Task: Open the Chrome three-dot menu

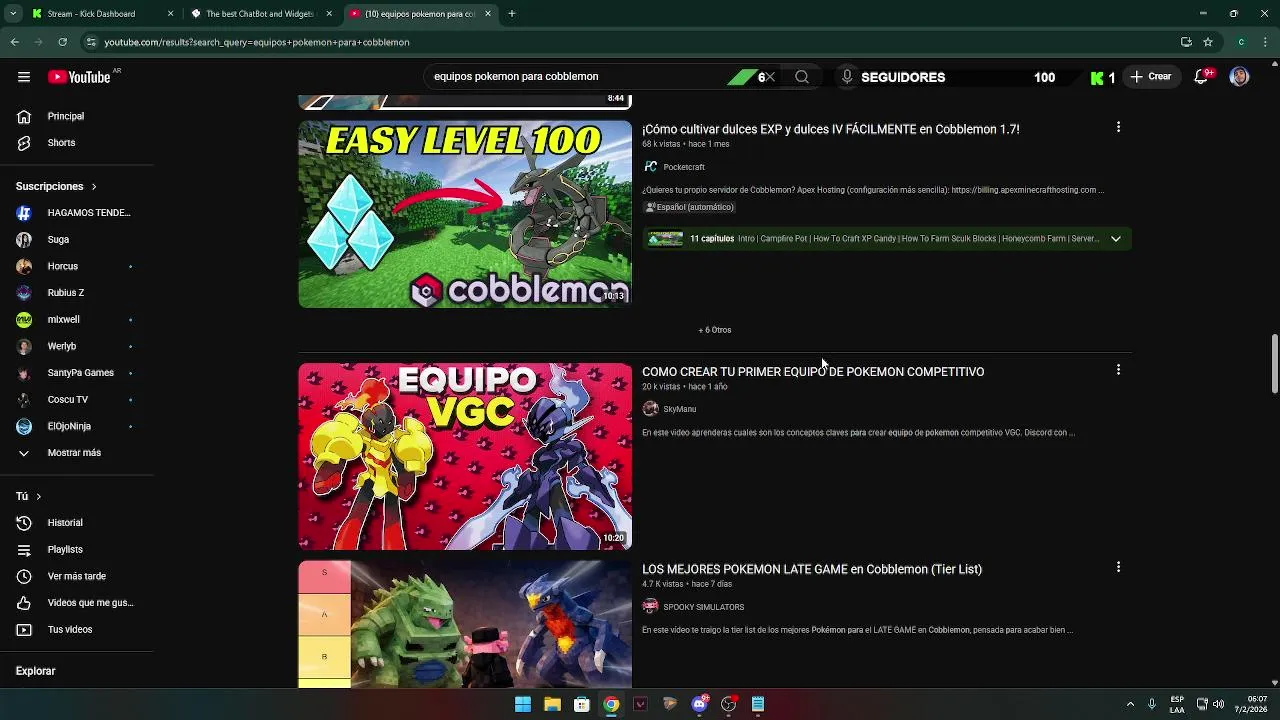Action: (x=1265, y=42)
